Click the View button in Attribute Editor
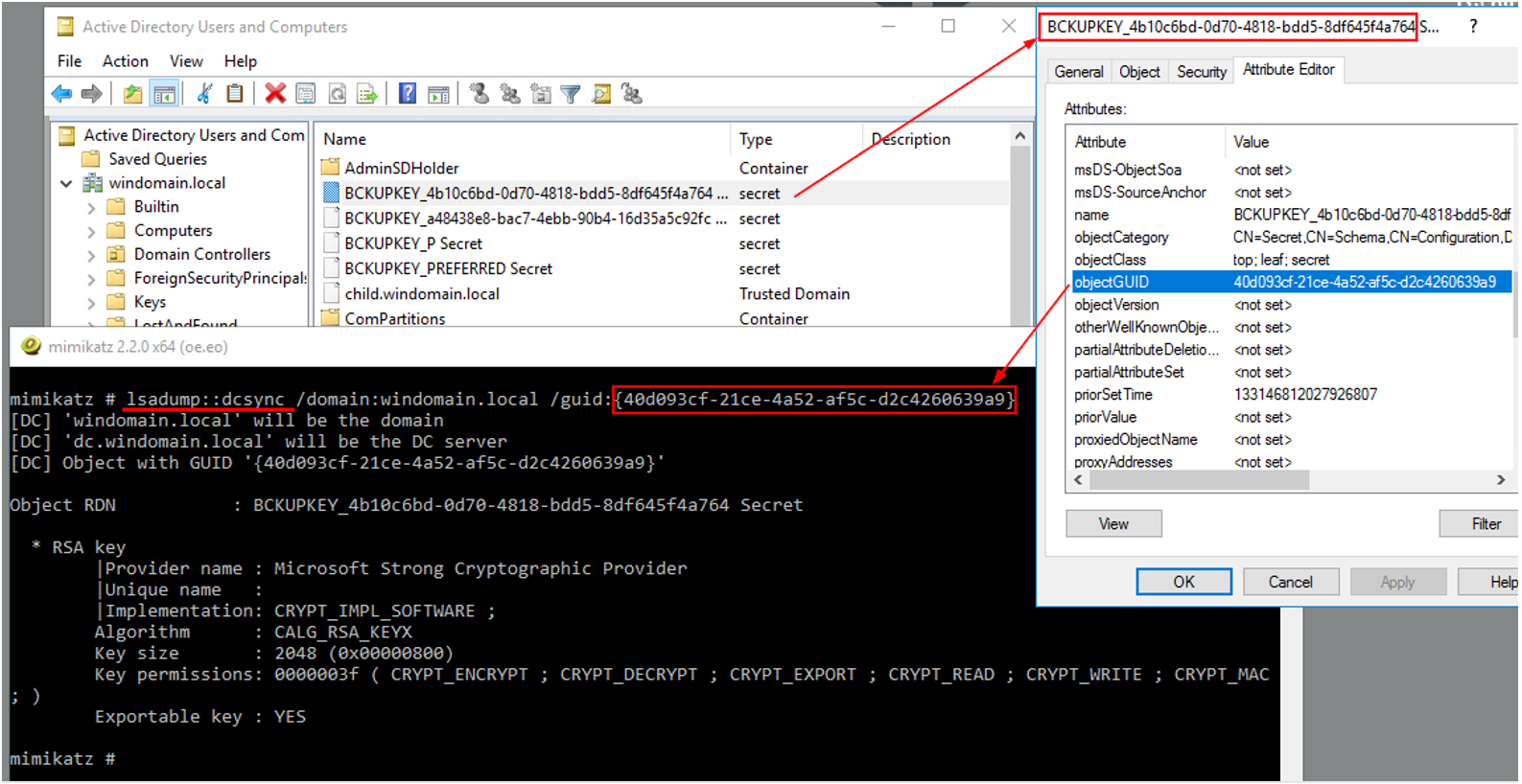Image resolution: width=1522 pixels, height=784 pixels. click(1113, 524)
